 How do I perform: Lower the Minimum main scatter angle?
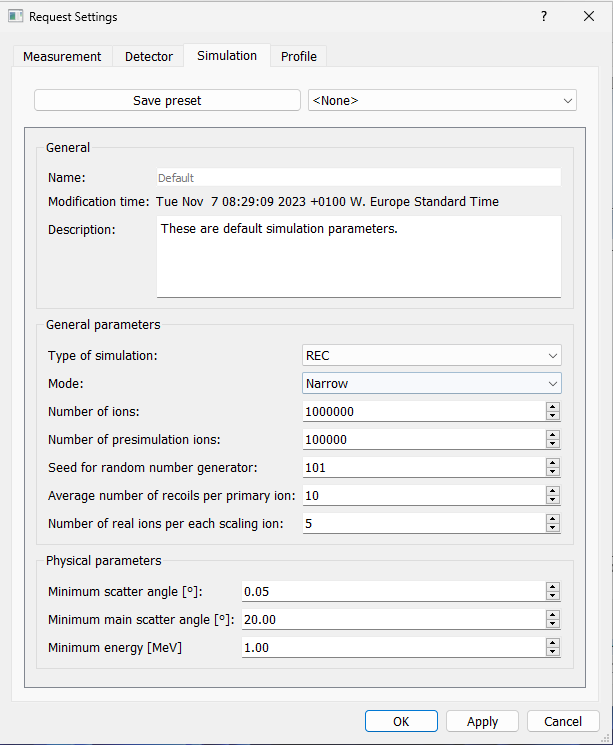tap(553, 624)
